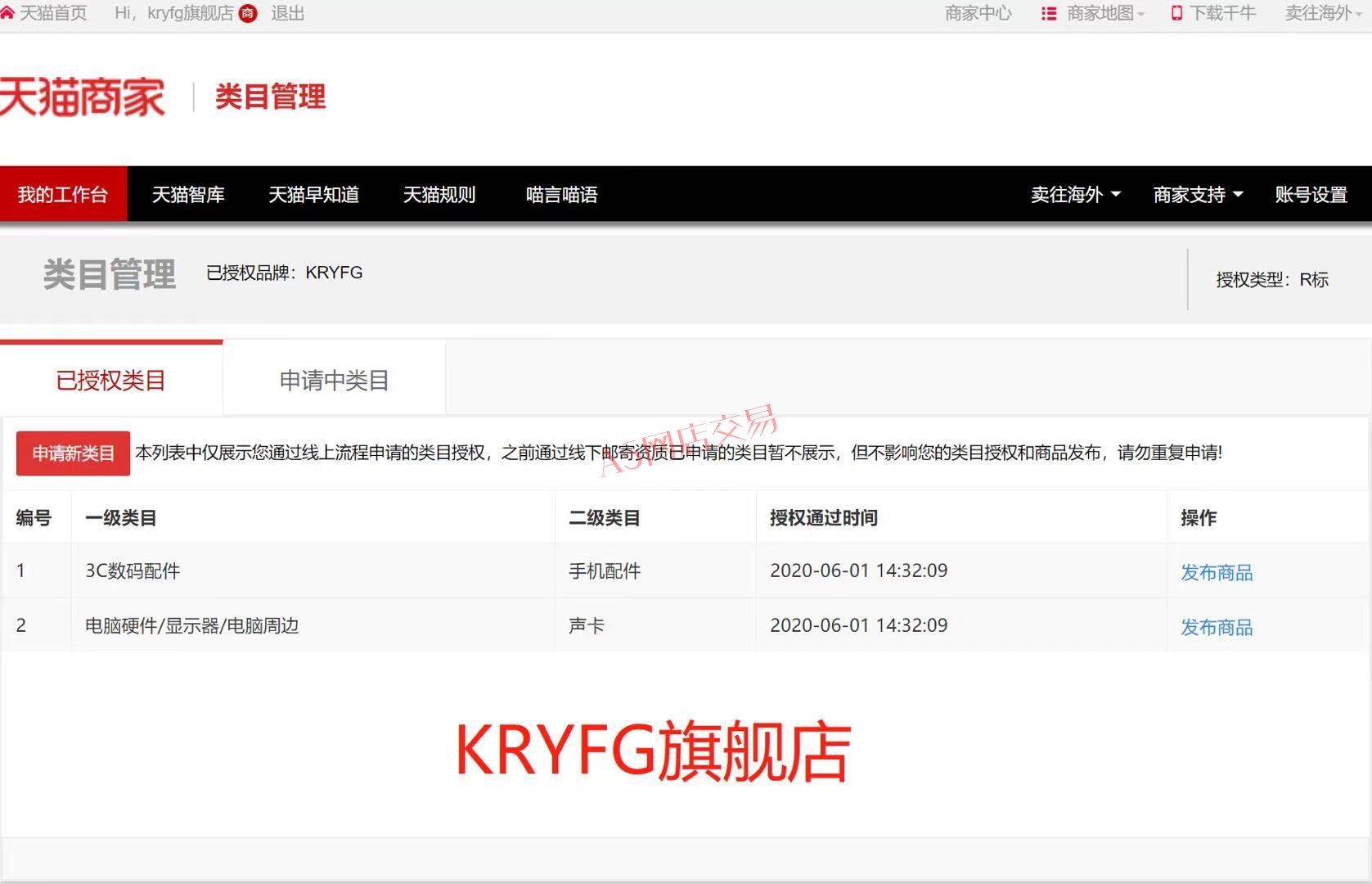Click 发布商品 for 声卡 row
The width and height of the screenshot is (1372, 884).
(1217, 628)
